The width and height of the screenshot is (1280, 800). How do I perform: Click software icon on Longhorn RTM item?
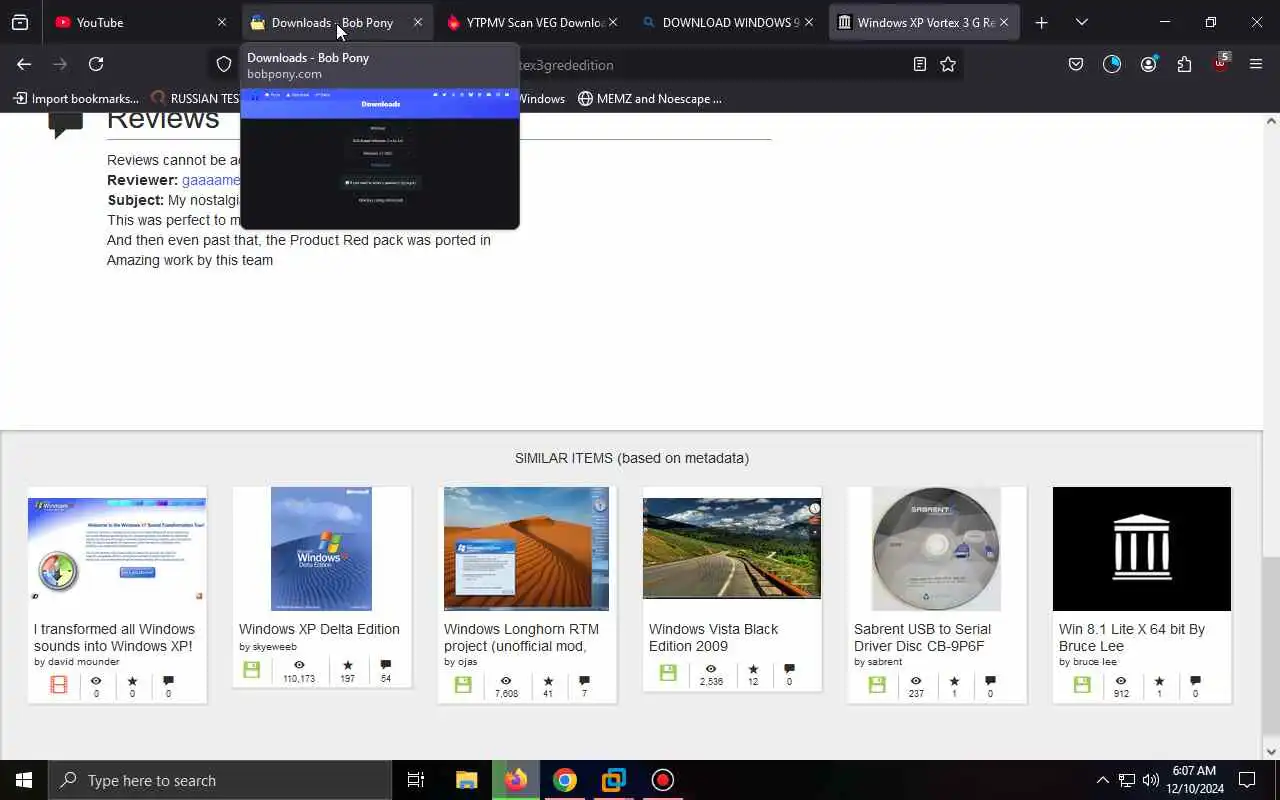(x=463, y=685)
